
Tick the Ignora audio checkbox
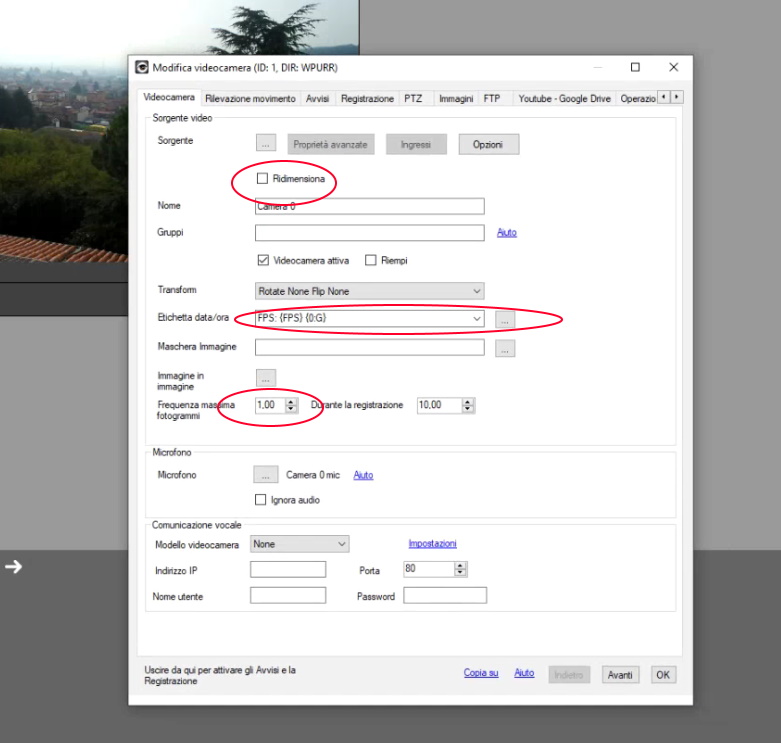(261, 499)
